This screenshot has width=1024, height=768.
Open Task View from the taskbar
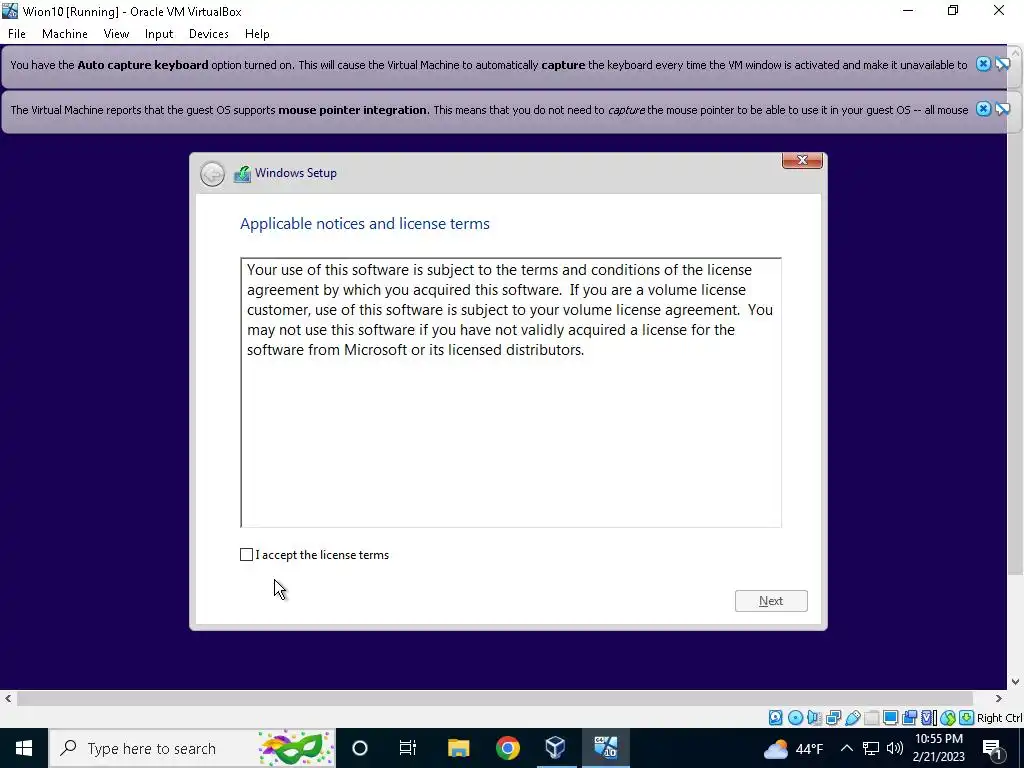[x=408, y=748]
